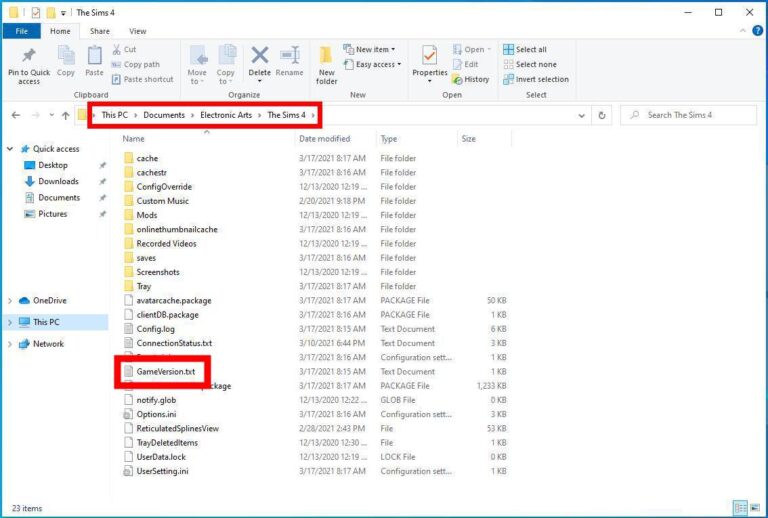This screenshot has width=768, height=518.
Task: Select Pictures in navigation pane
Action: (x=52, y=214)
